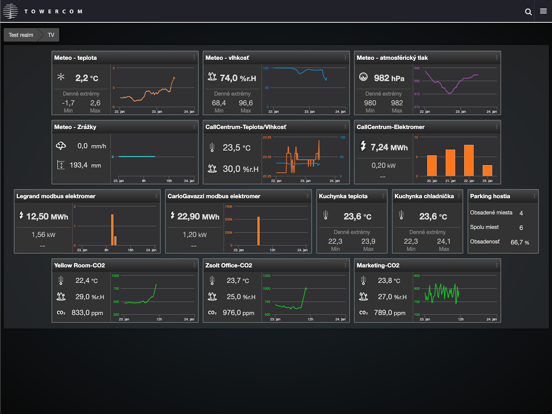Click the purple pressure chart line
552x414 pixels.
[451, 83]
